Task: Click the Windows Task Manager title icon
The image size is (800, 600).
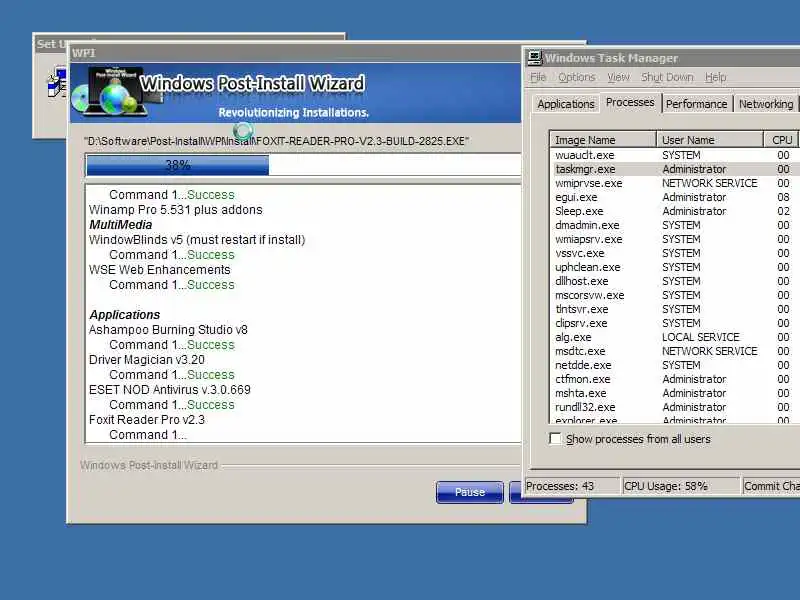Action: pos(534,58)
